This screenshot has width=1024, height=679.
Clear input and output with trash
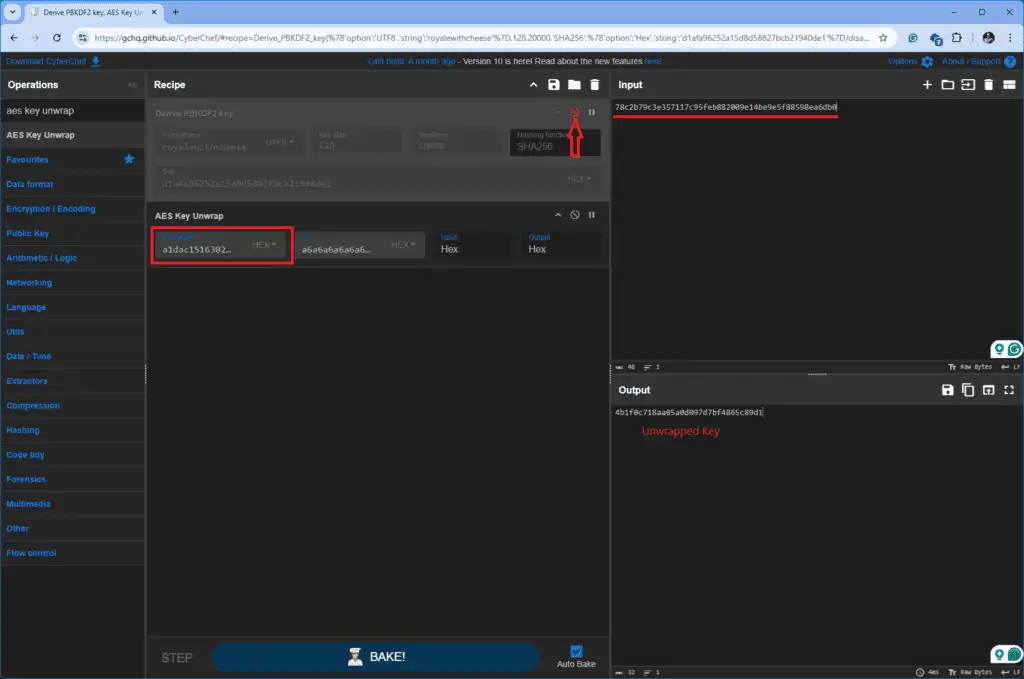(989, 85)
